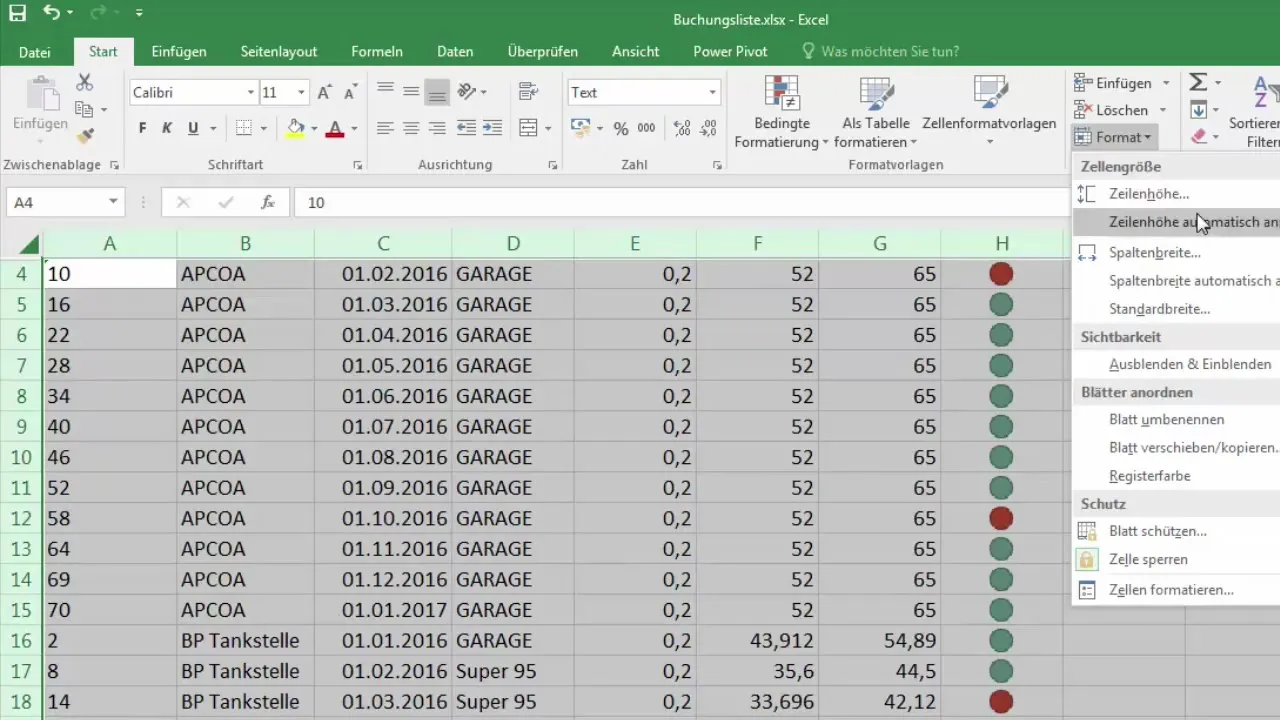Image resolution: width=1280 pixels, height=720 pixels.
Task: Switch to the Einfügen ribbon tab
Action: pos(179,52)
